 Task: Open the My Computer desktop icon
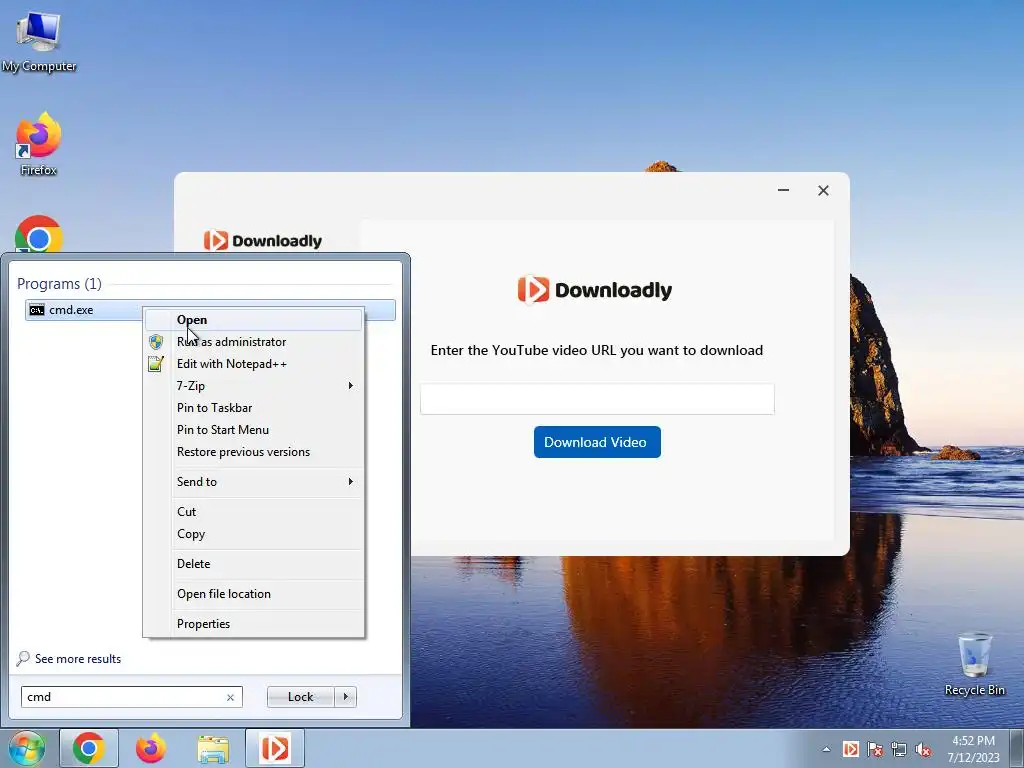click(39, 42)
